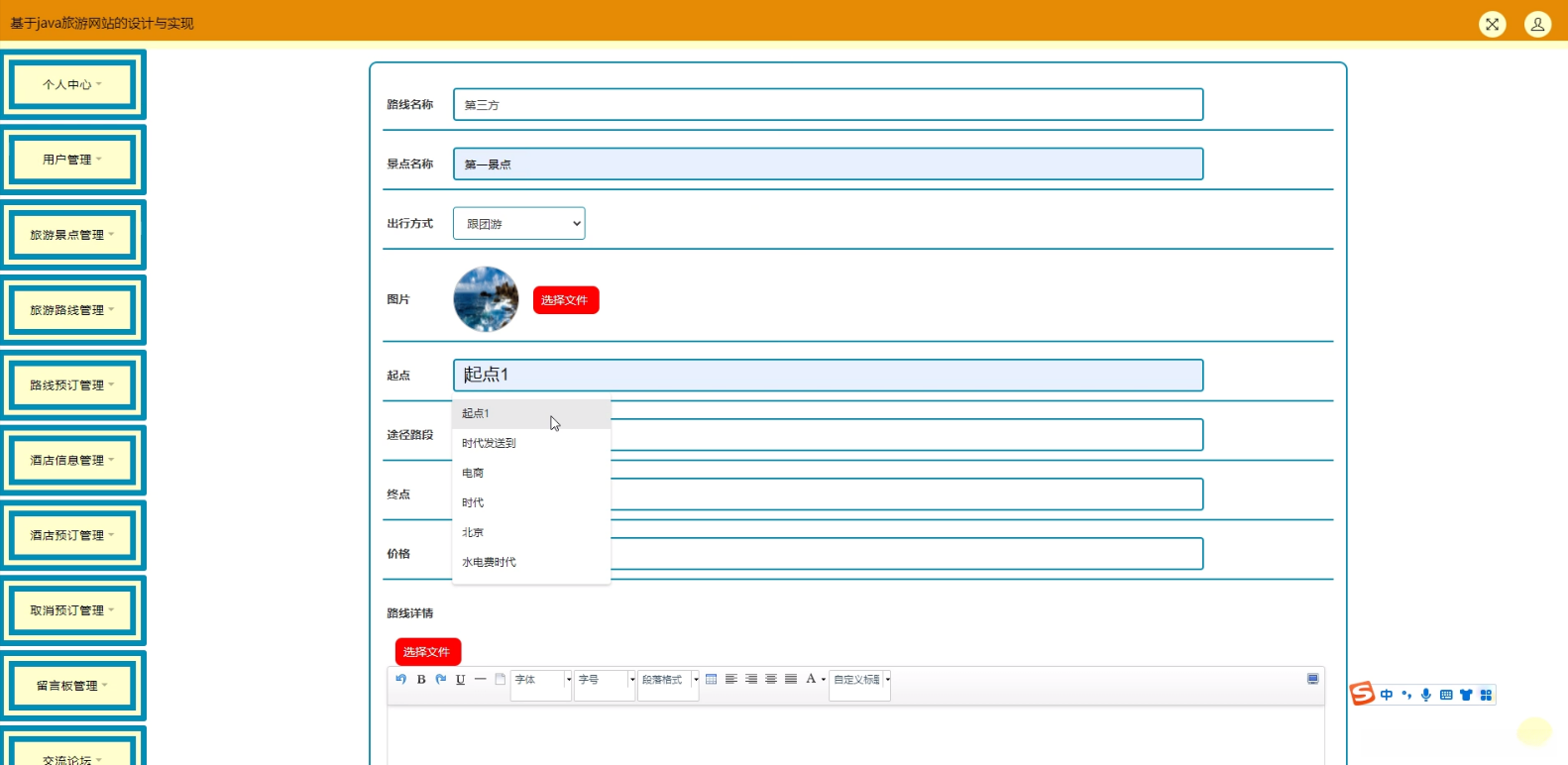The image size is (1568, 765).
Task: Click the Sogou voice input microphone
Action: [x=1426, y=695]
